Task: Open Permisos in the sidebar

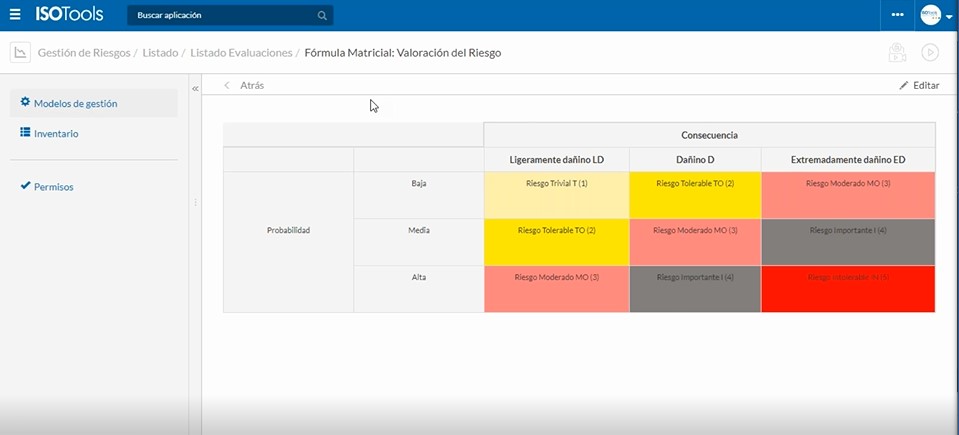Action: point(53,186)
